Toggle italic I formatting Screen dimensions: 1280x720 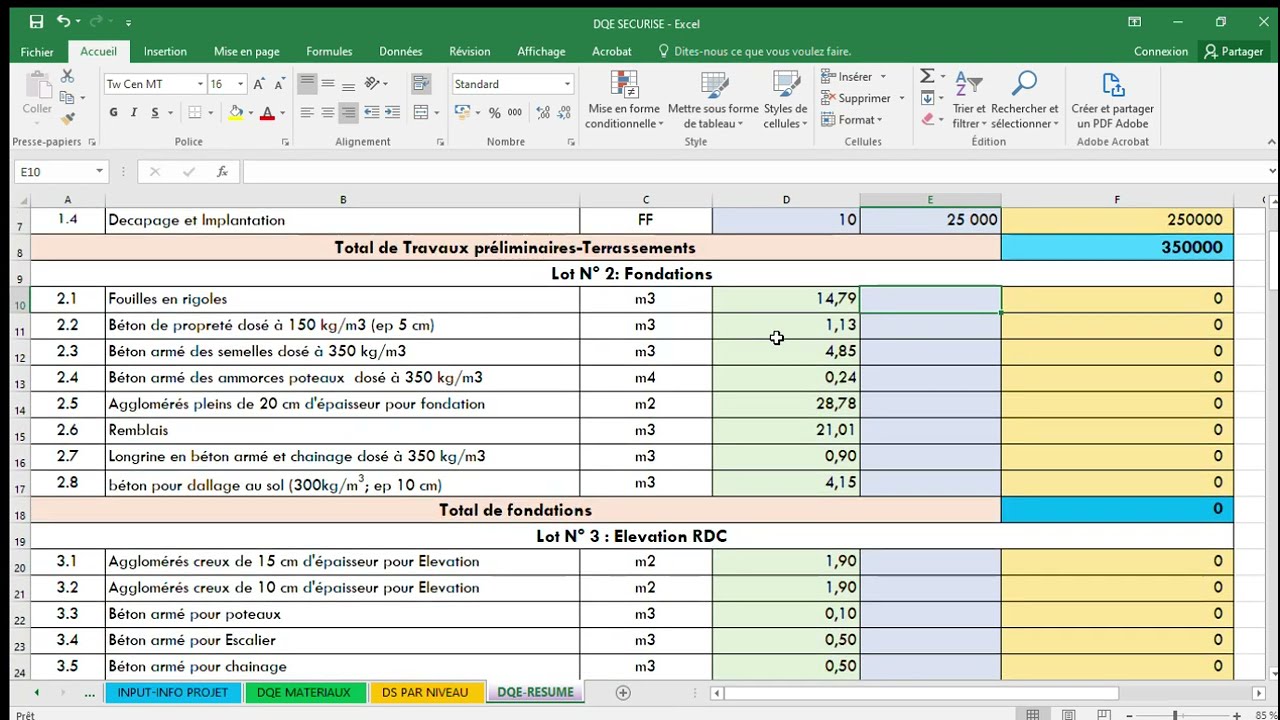[134, 113]
